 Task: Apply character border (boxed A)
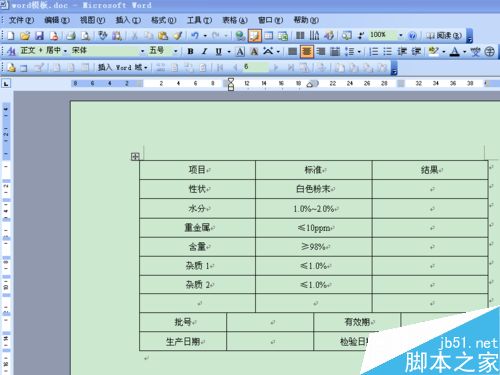[x=240, y=51]
